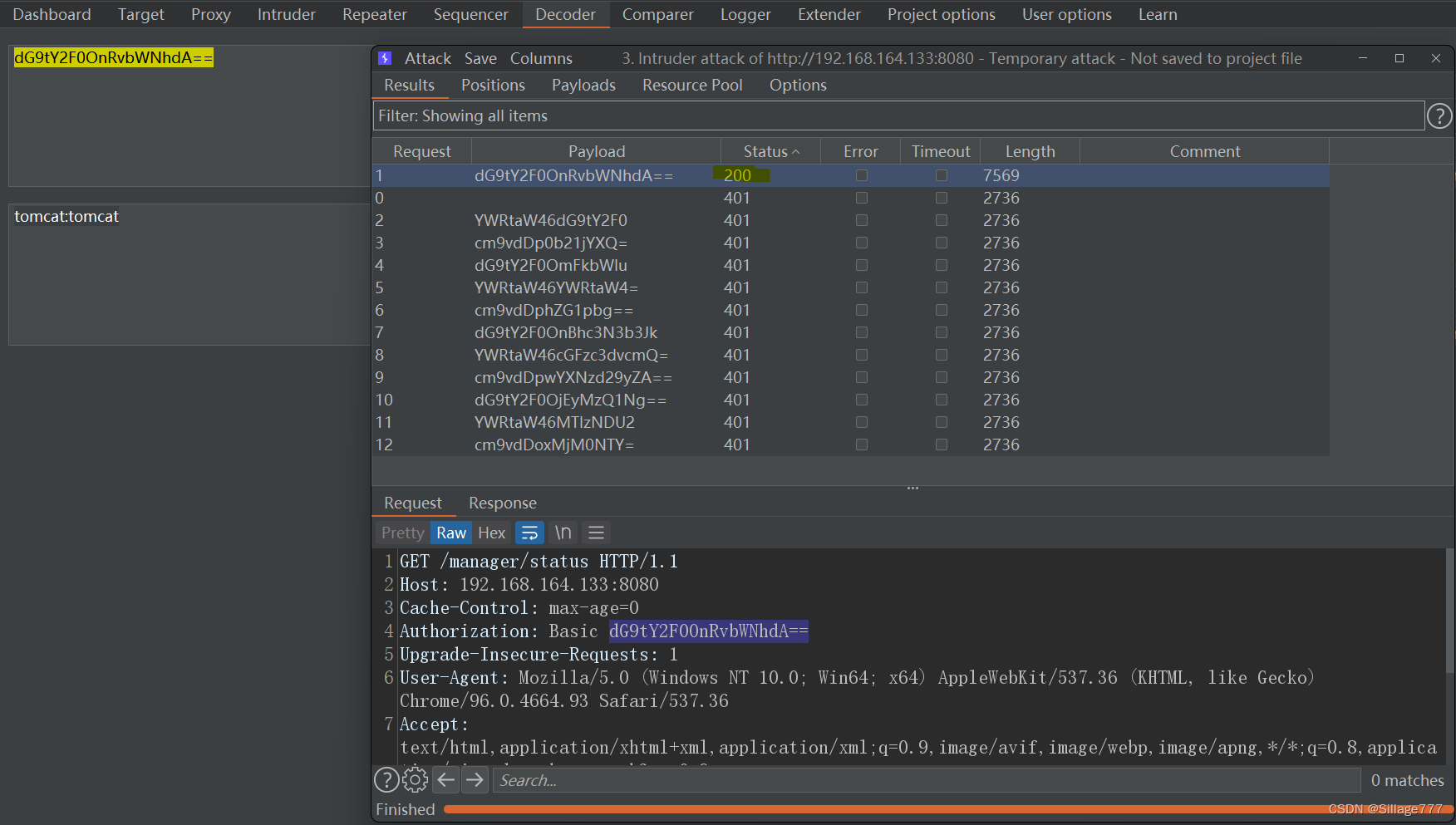The height and width of the screenshot is (825, 1456).
Task: Click the 7569 length value
Action: pos(1001,175)
